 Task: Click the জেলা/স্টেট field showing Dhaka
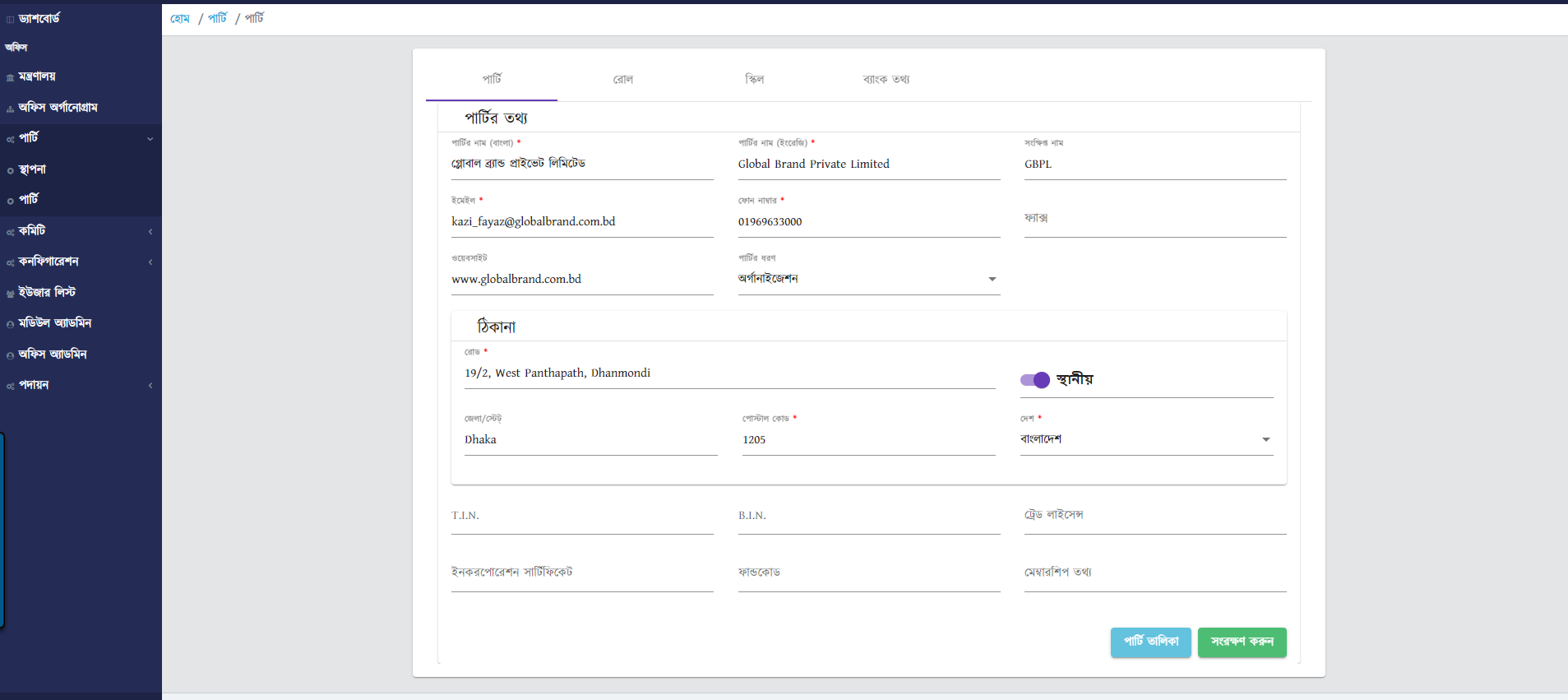coord(591,439)
